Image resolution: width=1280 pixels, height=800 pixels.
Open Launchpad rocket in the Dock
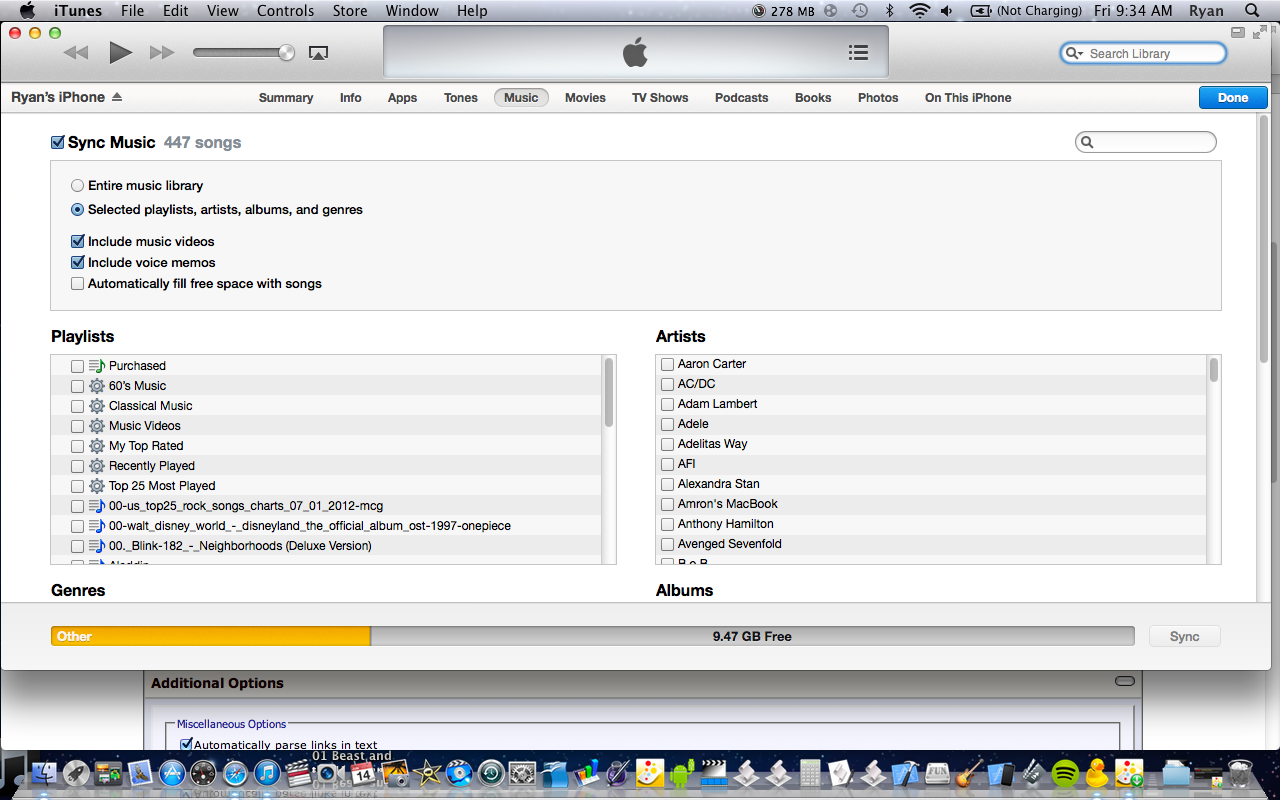(x=76, y=773)
